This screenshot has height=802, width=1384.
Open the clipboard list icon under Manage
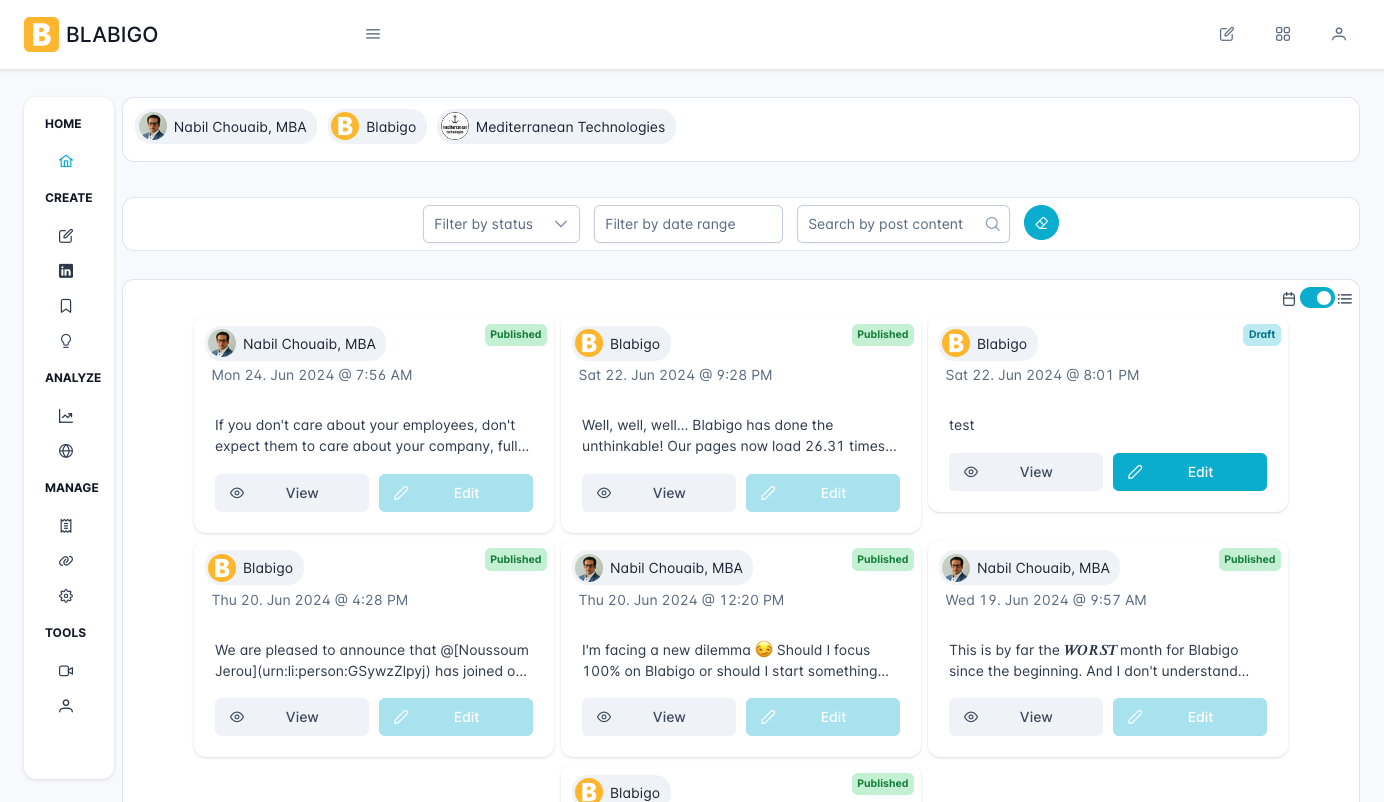coord(66,526)
